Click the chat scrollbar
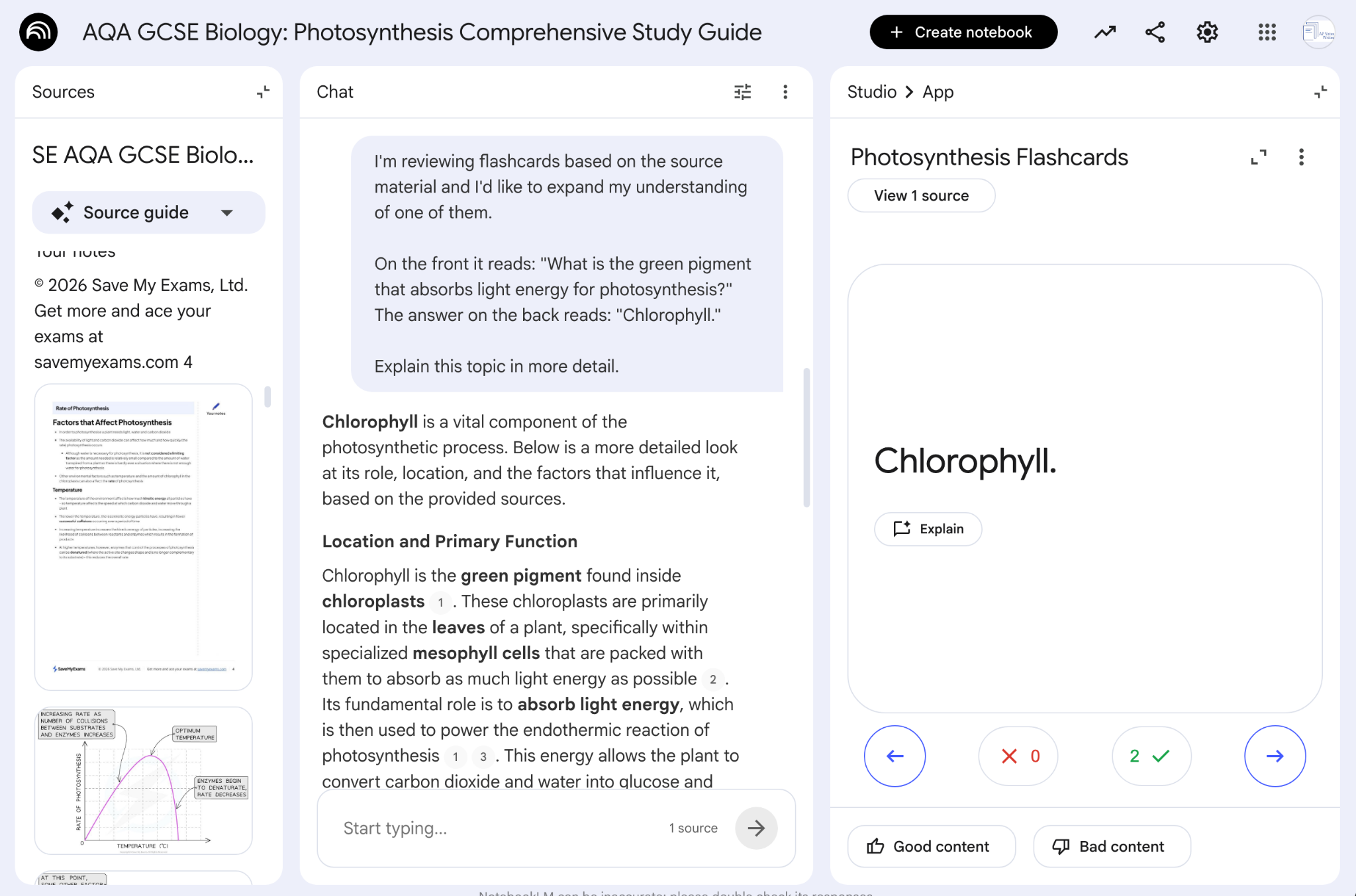 pyautogui.click(x=806, y=437)
